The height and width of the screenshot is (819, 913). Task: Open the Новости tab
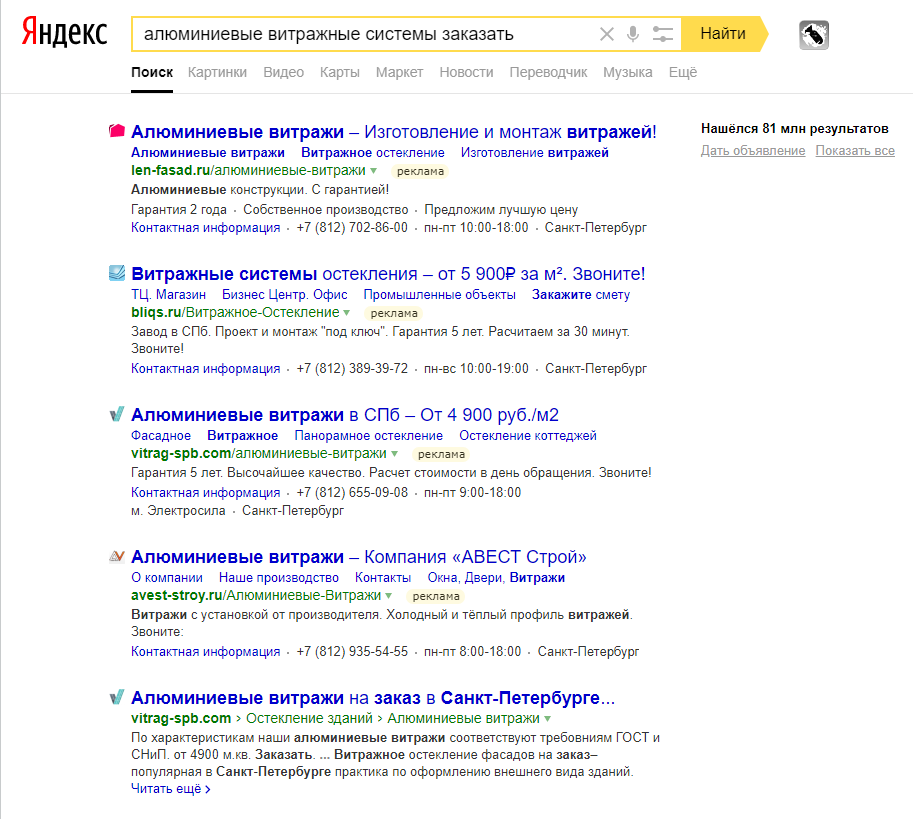(466, 72)
